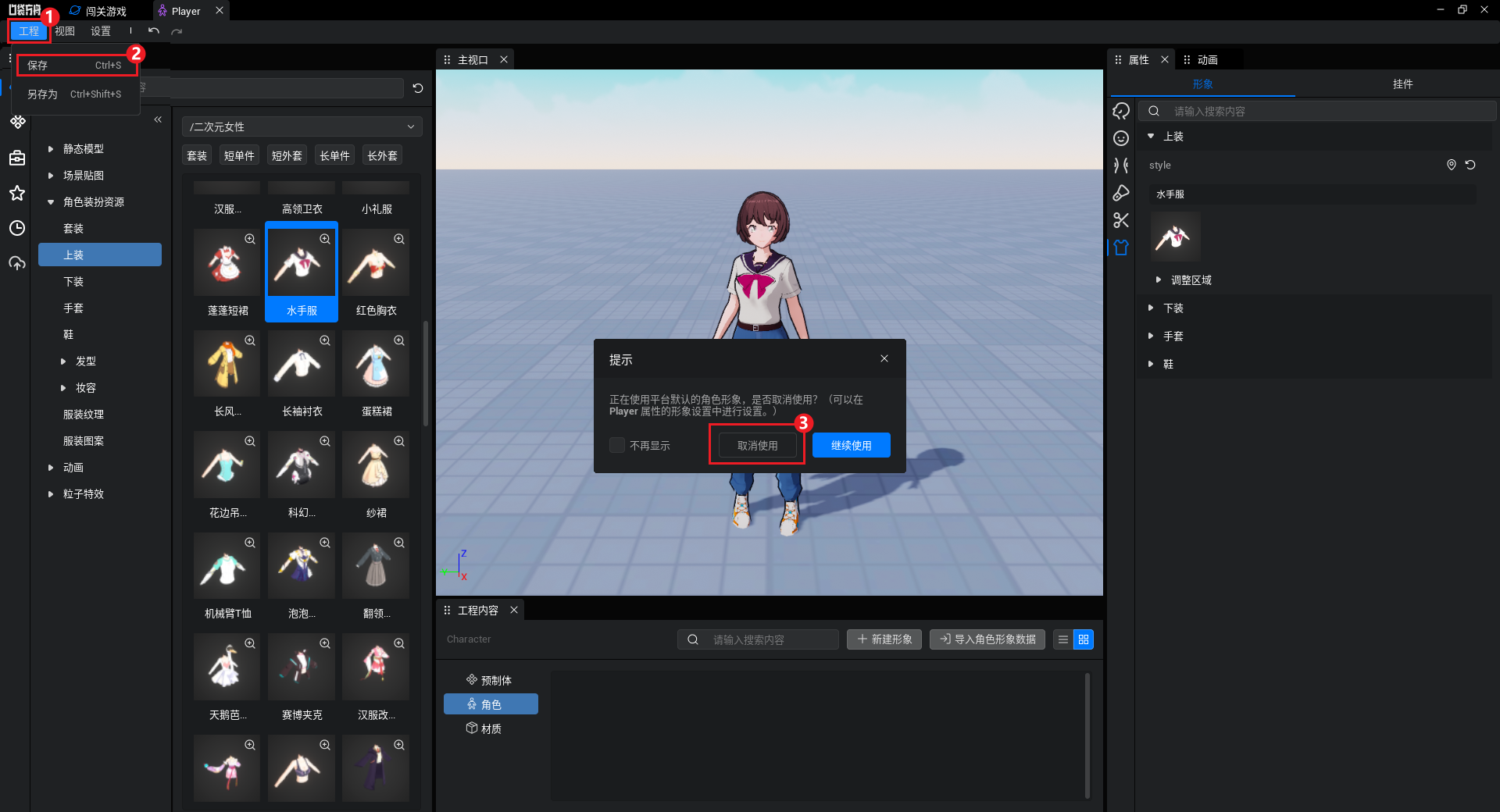
Task: Open the toolbox icon in left sidebar
Action: click(17, 158)
